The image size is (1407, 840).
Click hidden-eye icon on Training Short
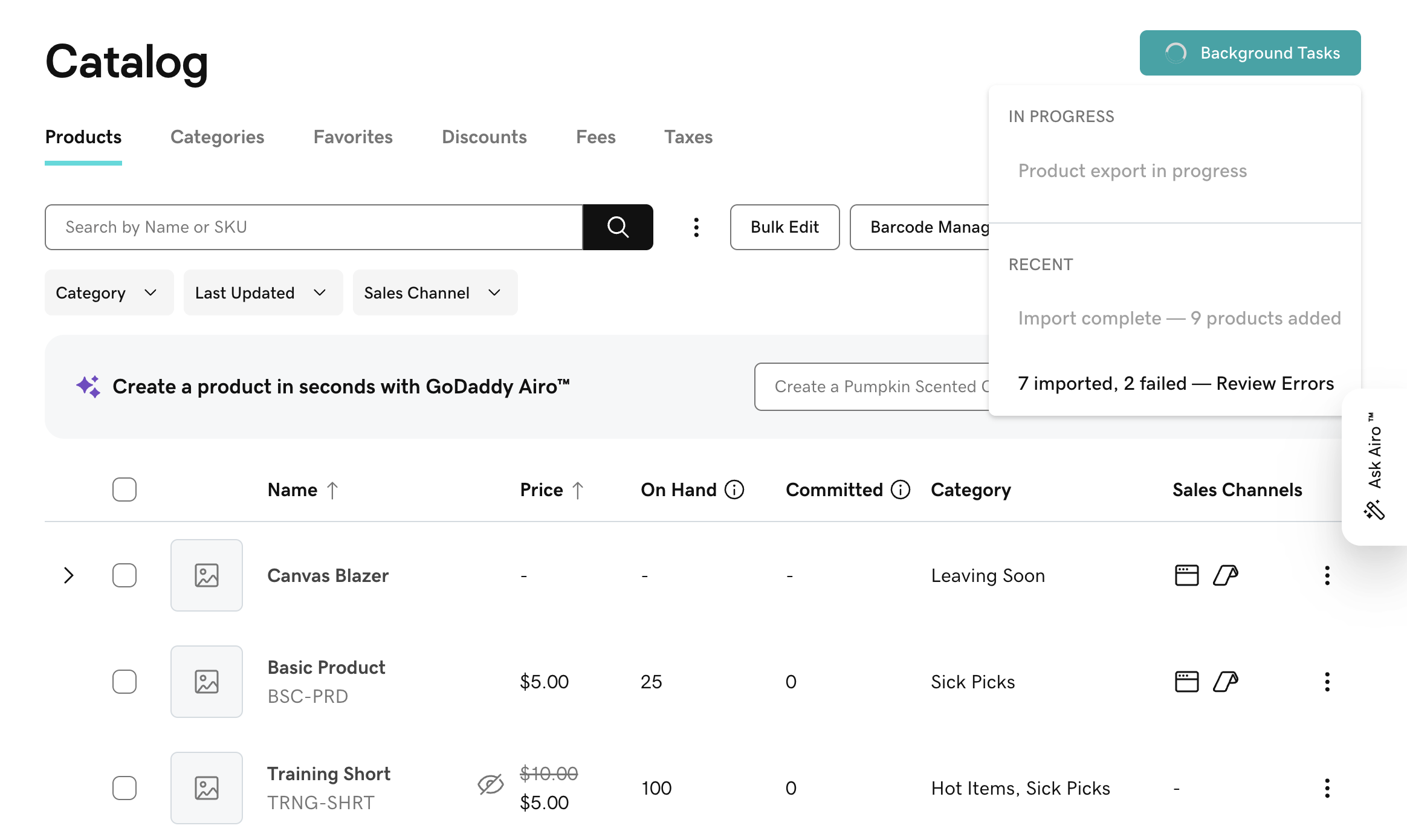(x=490, y=784)
